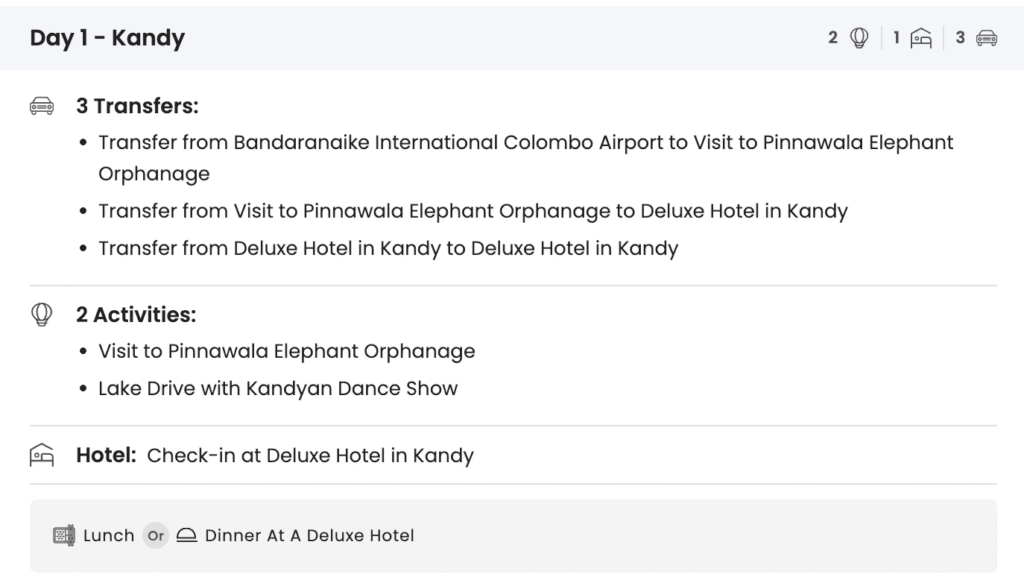Image resolution: width=1024 pixels, height=583 pixels.
Task: Click the hotel bed icon in header
Action: [921, 38]
